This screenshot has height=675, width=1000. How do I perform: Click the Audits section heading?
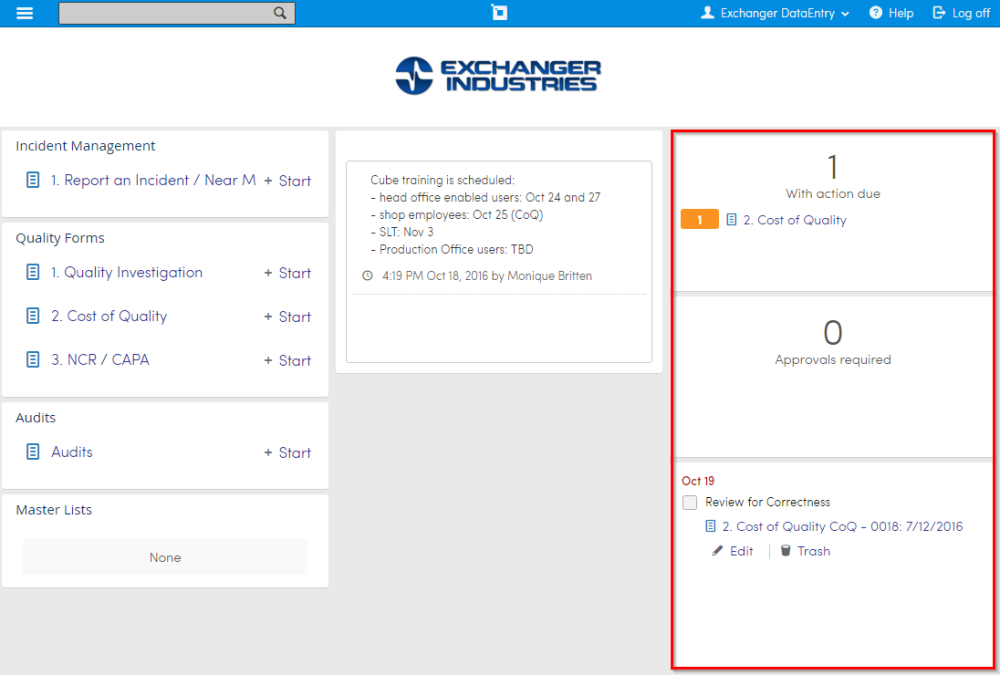pos(36,418)
